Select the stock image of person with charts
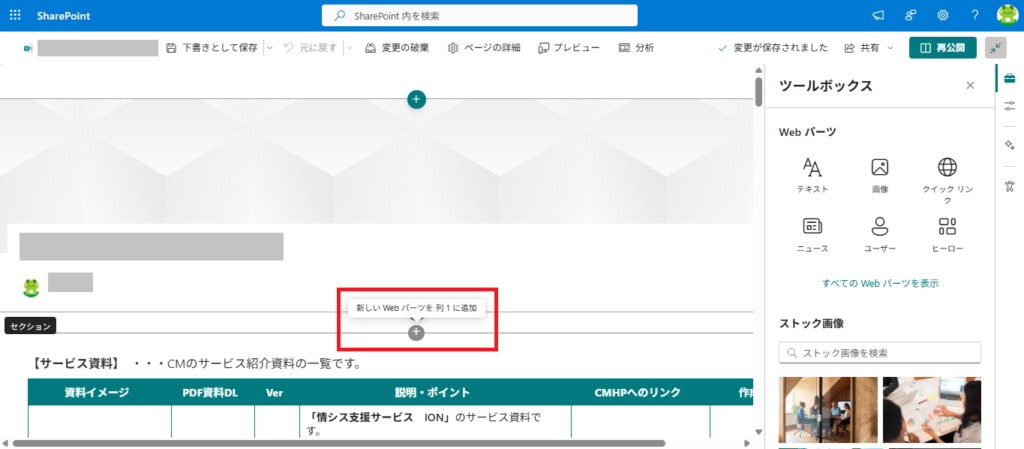 (932, 409)
